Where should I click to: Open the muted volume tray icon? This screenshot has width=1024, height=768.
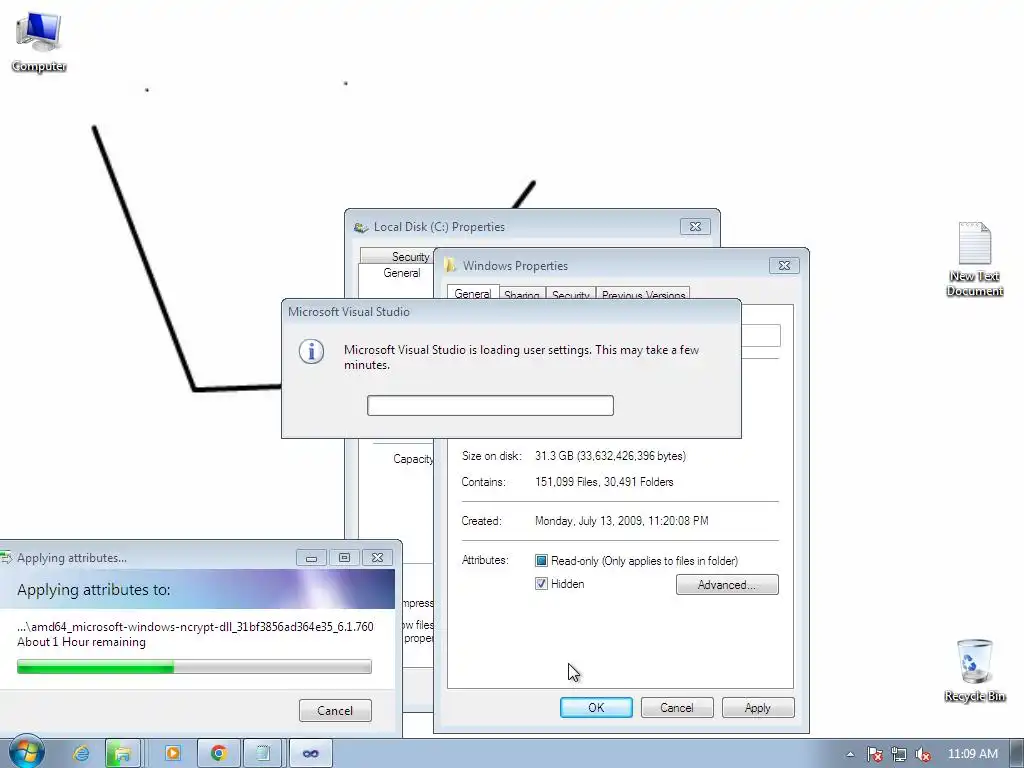click(x=923, y=754)
